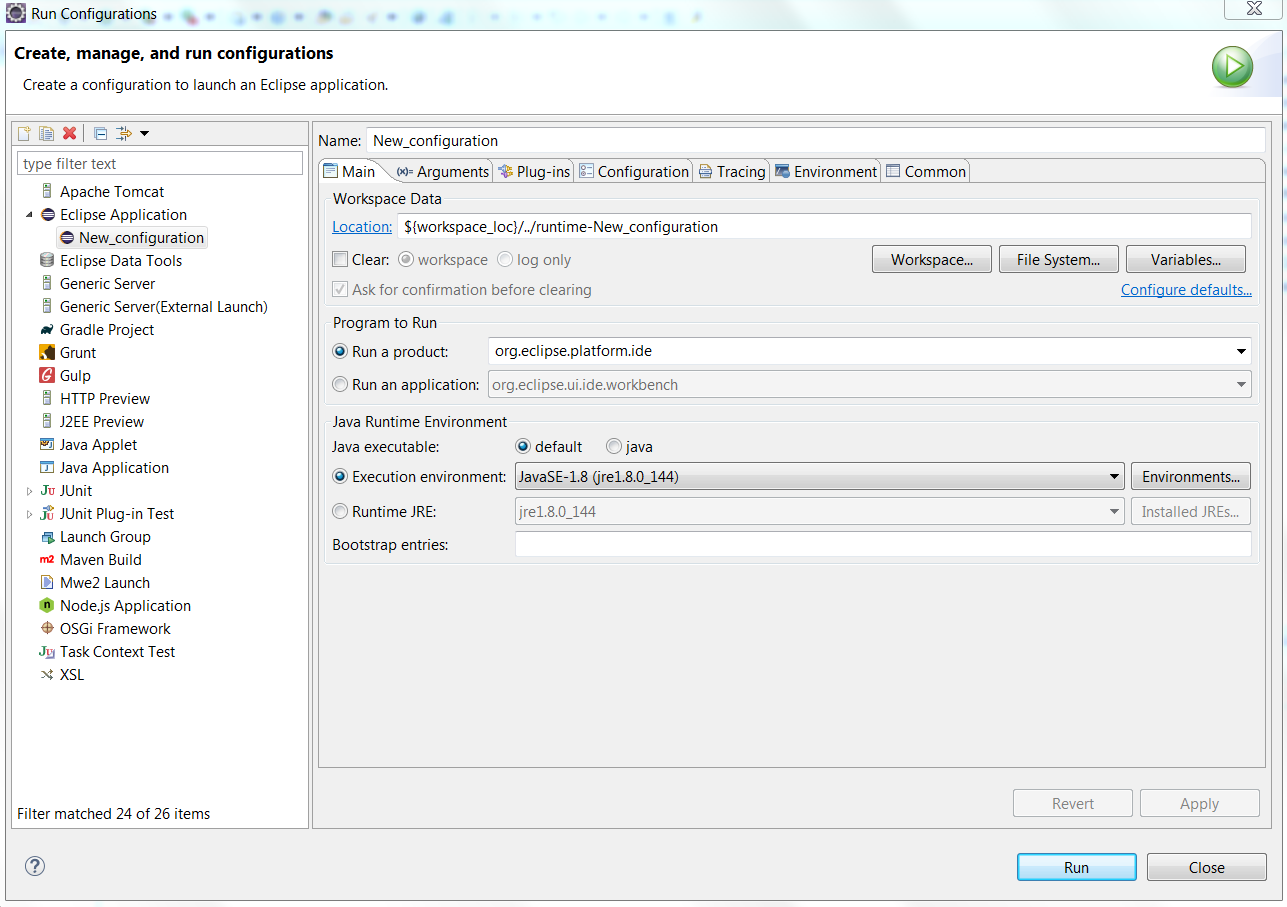Select the 'Execution environment' radio button

coord(340,476)
